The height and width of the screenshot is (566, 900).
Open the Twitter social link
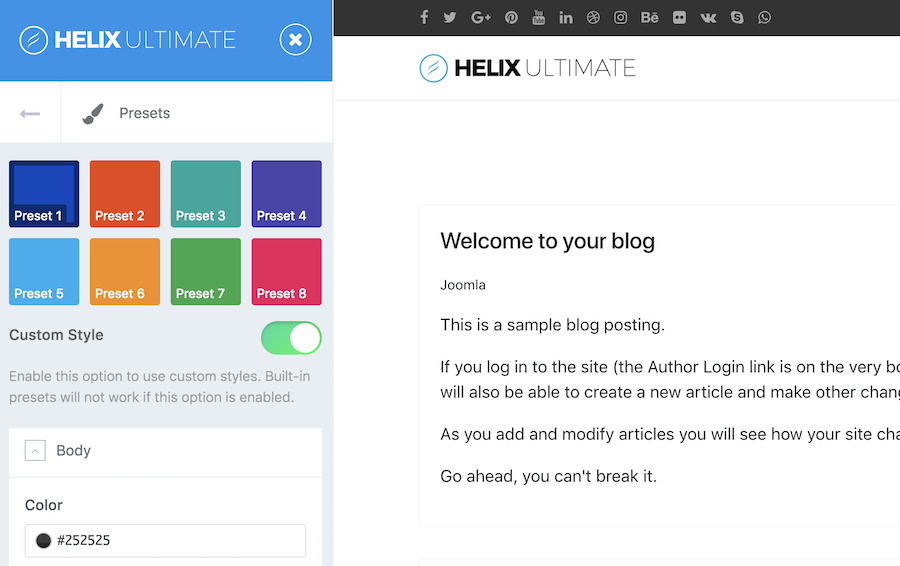[x=450, y=17]
